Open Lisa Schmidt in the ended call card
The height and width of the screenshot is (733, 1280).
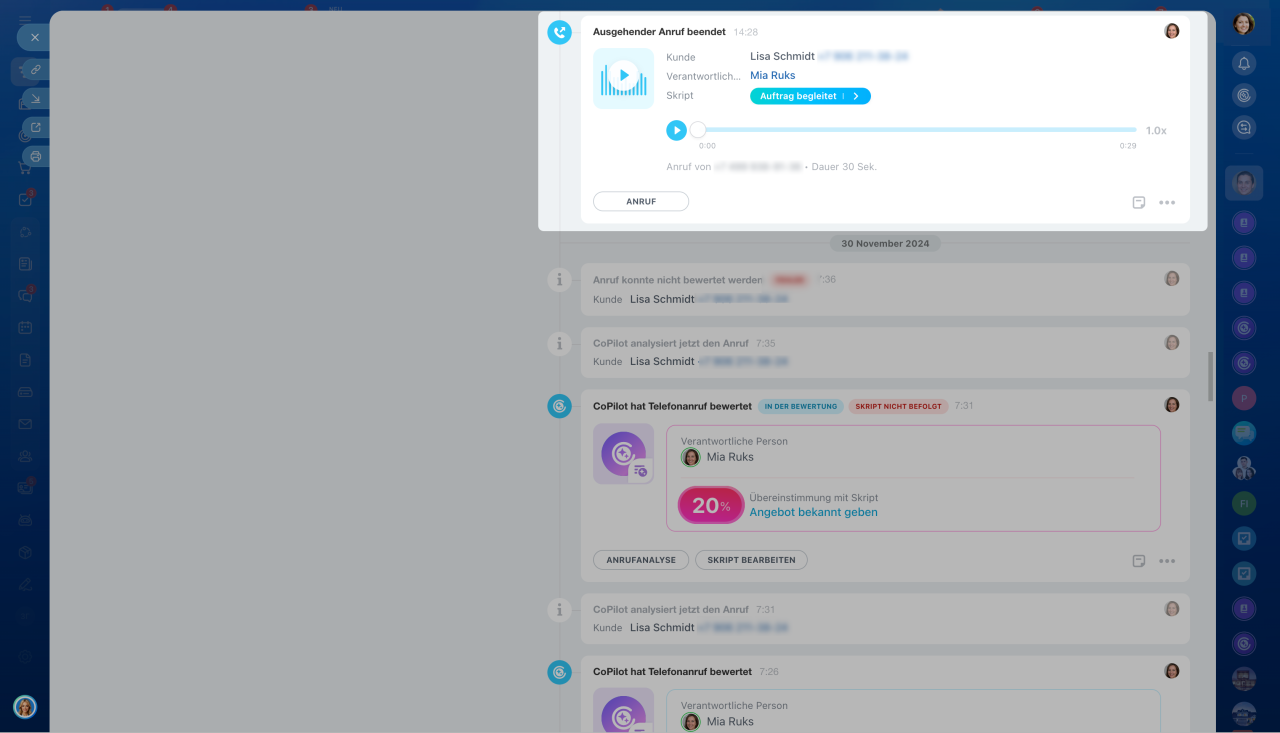click(782, 57)
